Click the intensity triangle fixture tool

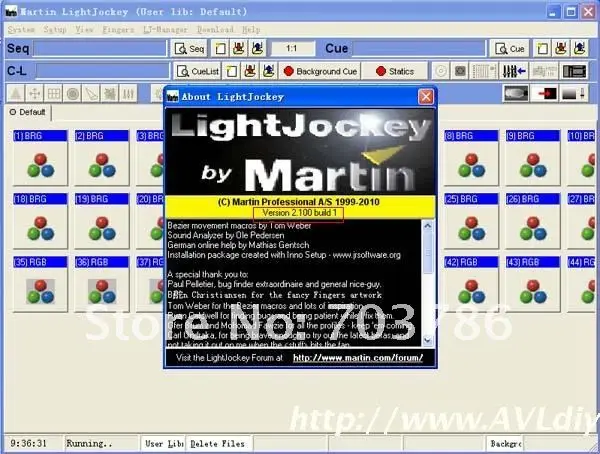[x=16, y=93]
